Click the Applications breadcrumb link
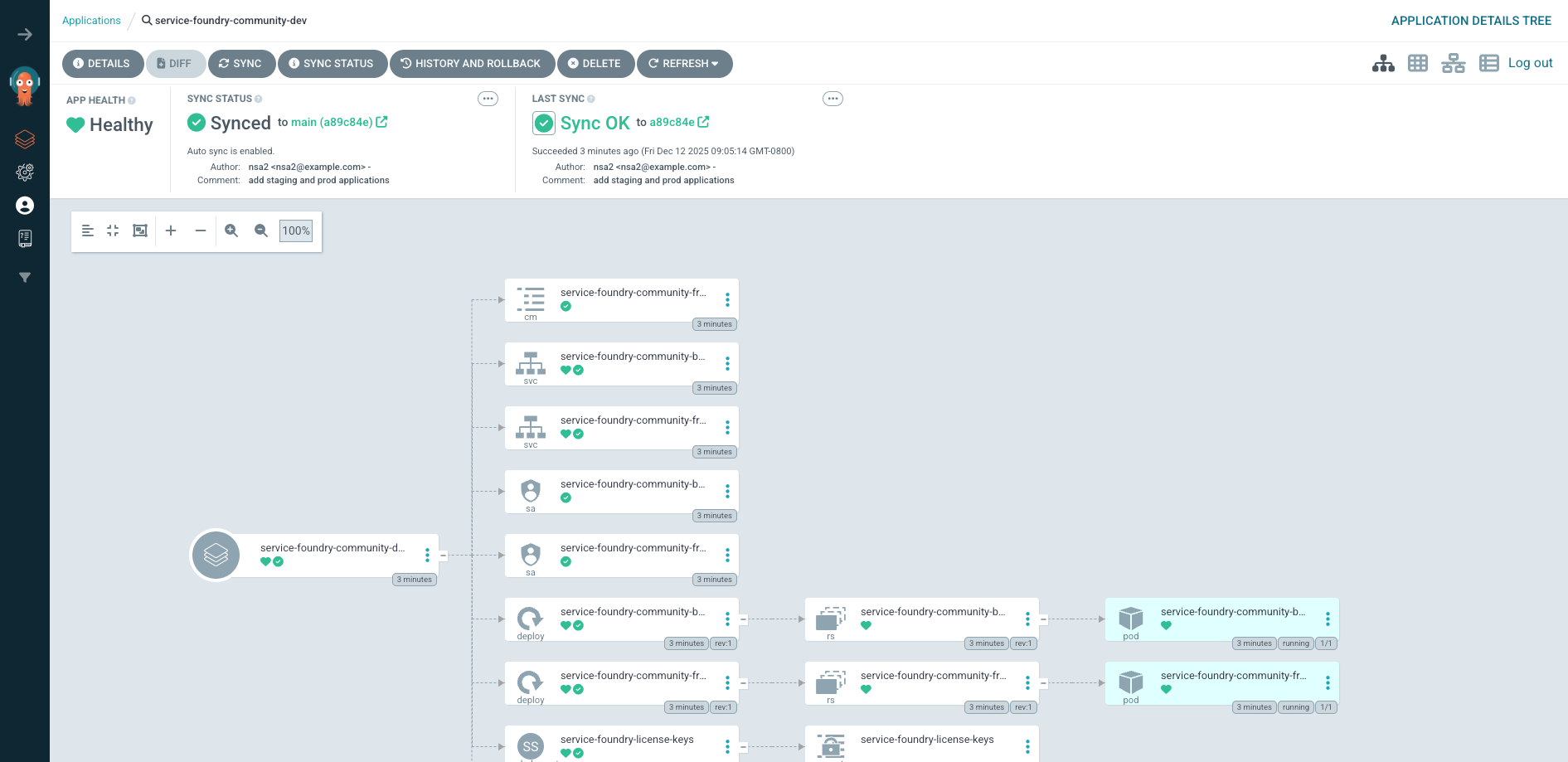This screenshot has height=762, width=1568. 91,20
